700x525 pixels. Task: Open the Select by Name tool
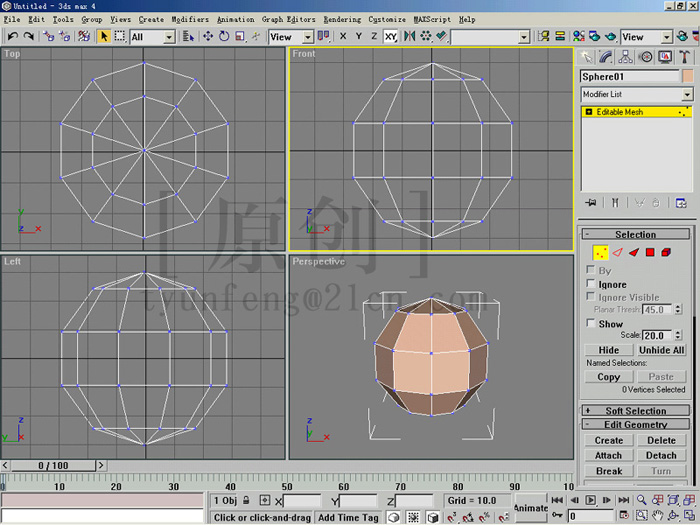pos(188,36)
